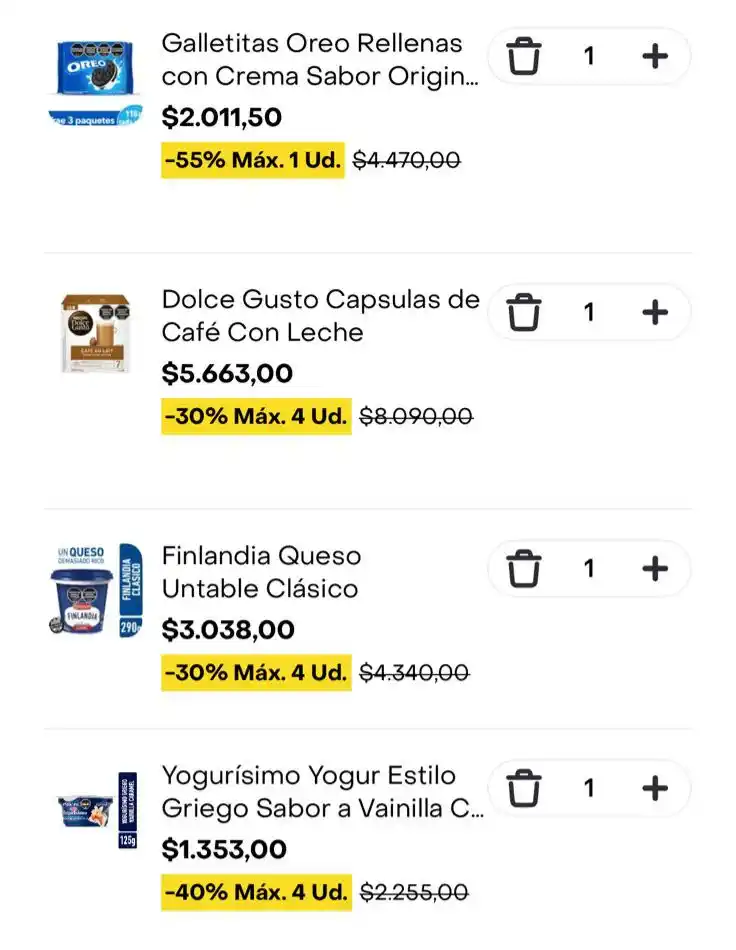
Task: Add one more Dolce Gusto capsules
Action: [x=655, y=313]
